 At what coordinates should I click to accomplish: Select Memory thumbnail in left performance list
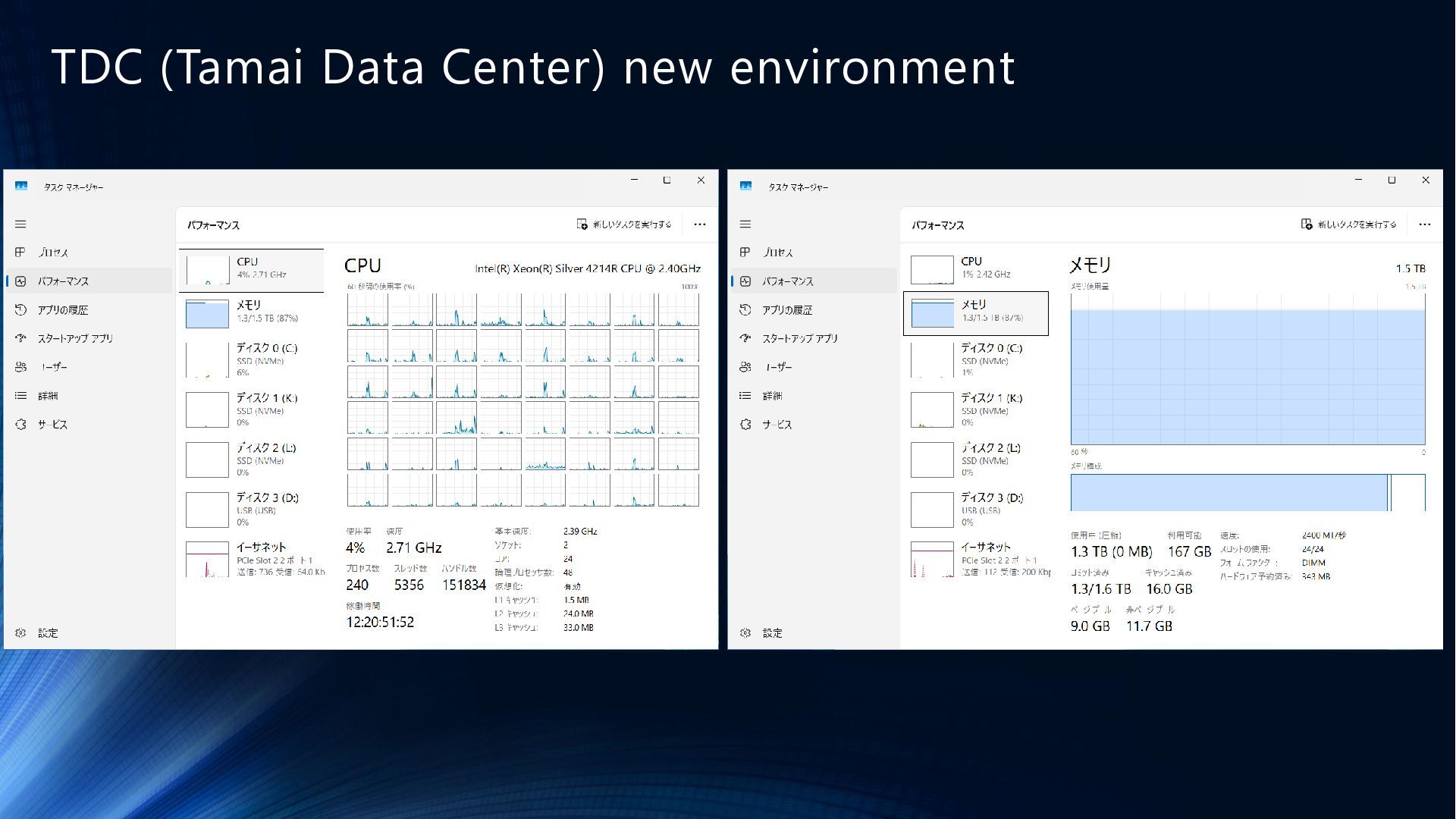pos(208,313)
